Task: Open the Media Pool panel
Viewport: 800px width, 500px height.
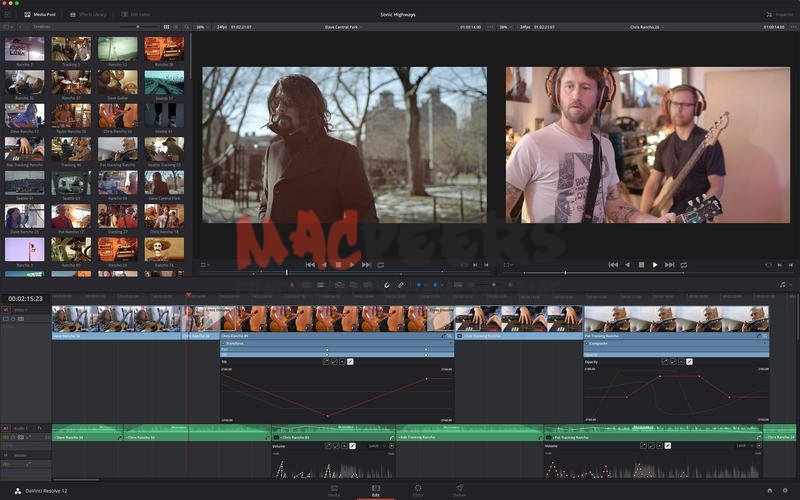Action: (42, 14)
